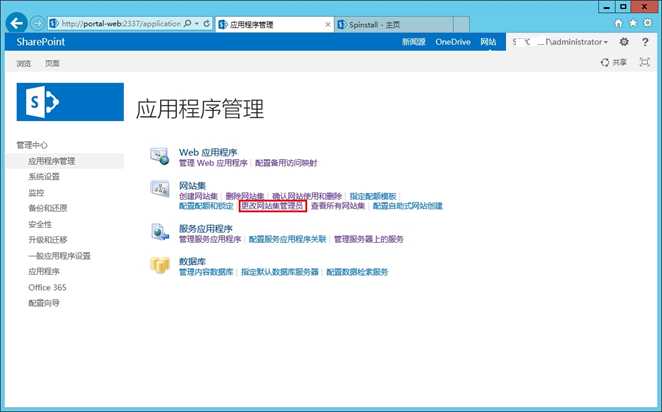
Task: Open 指定配额模板 link
Action: [x=373, y=196]
